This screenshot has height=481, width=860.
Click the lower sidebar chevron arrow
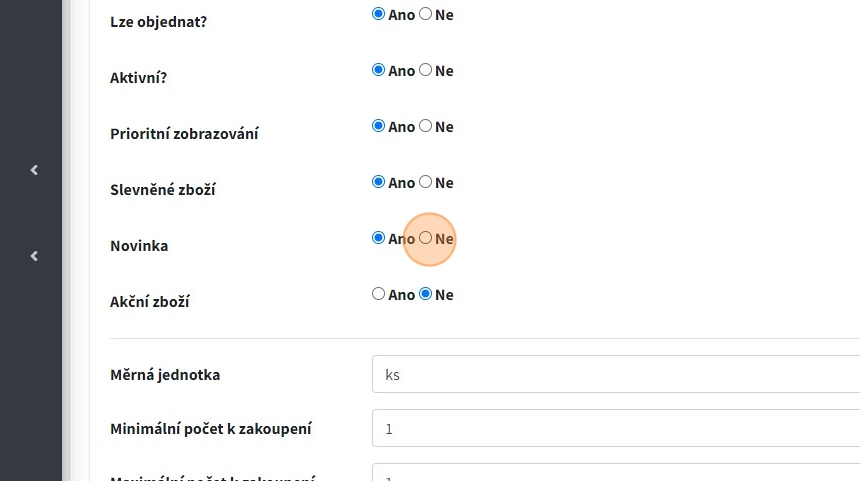pos(34,256)
